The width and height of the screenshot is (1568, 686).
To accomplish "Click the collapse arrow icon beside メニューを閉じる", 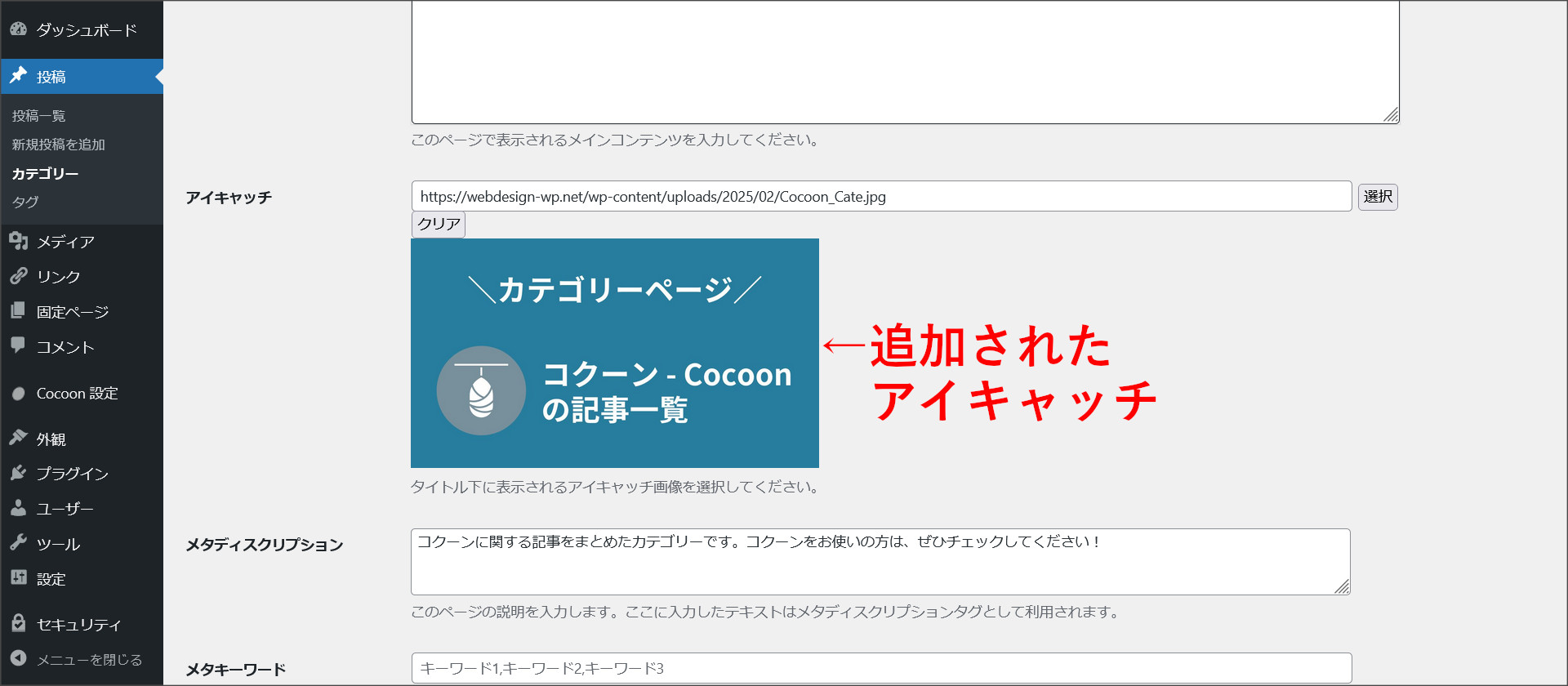I will tap(19, 659).
